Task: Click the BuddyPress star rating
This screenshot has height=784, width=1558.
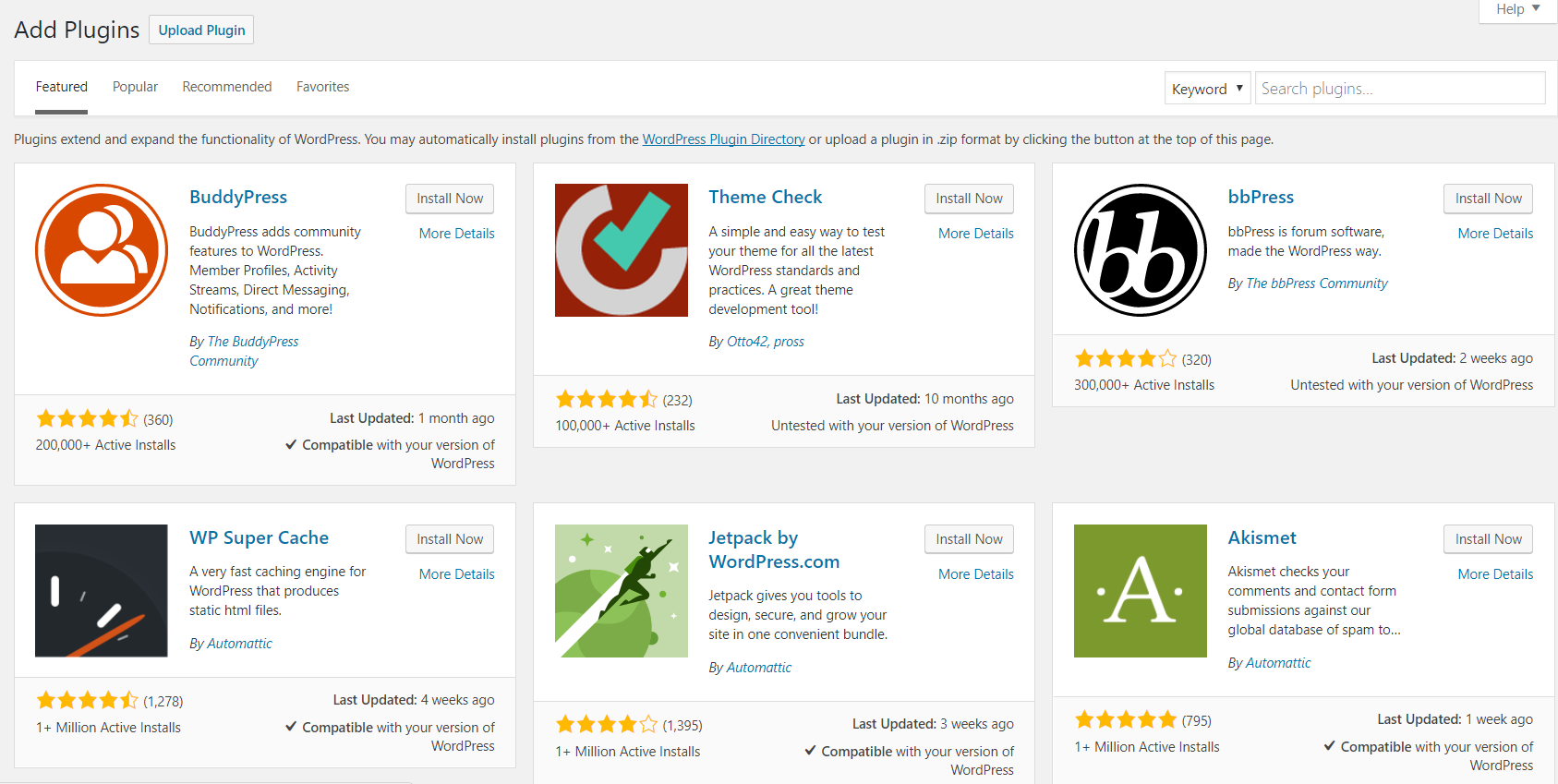Action: (x=87, y=419)
